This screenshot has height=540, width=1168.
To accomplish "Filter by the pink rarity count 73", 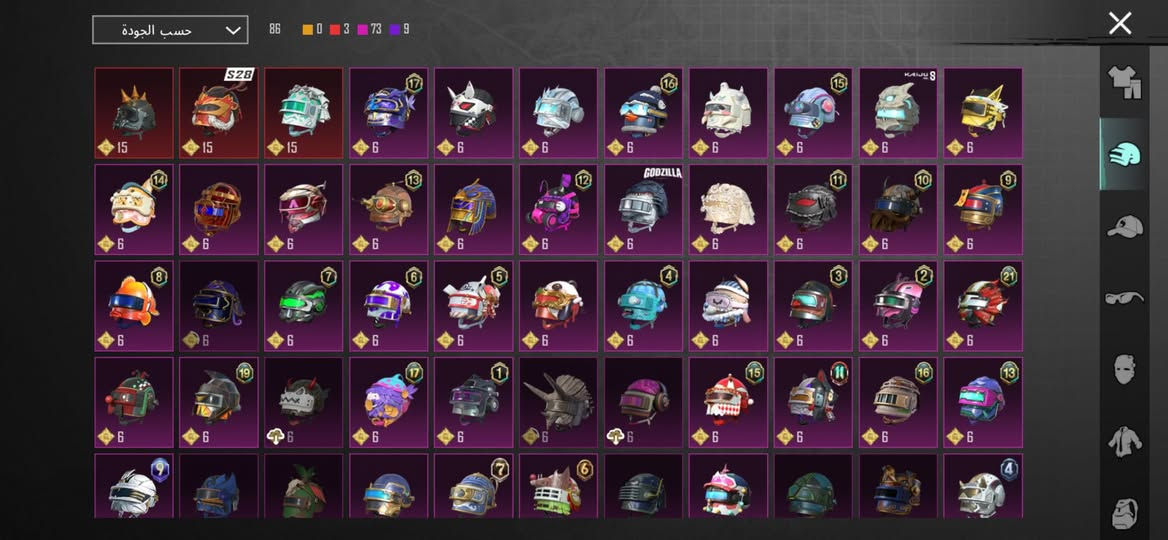I will (x=369, y=30).
